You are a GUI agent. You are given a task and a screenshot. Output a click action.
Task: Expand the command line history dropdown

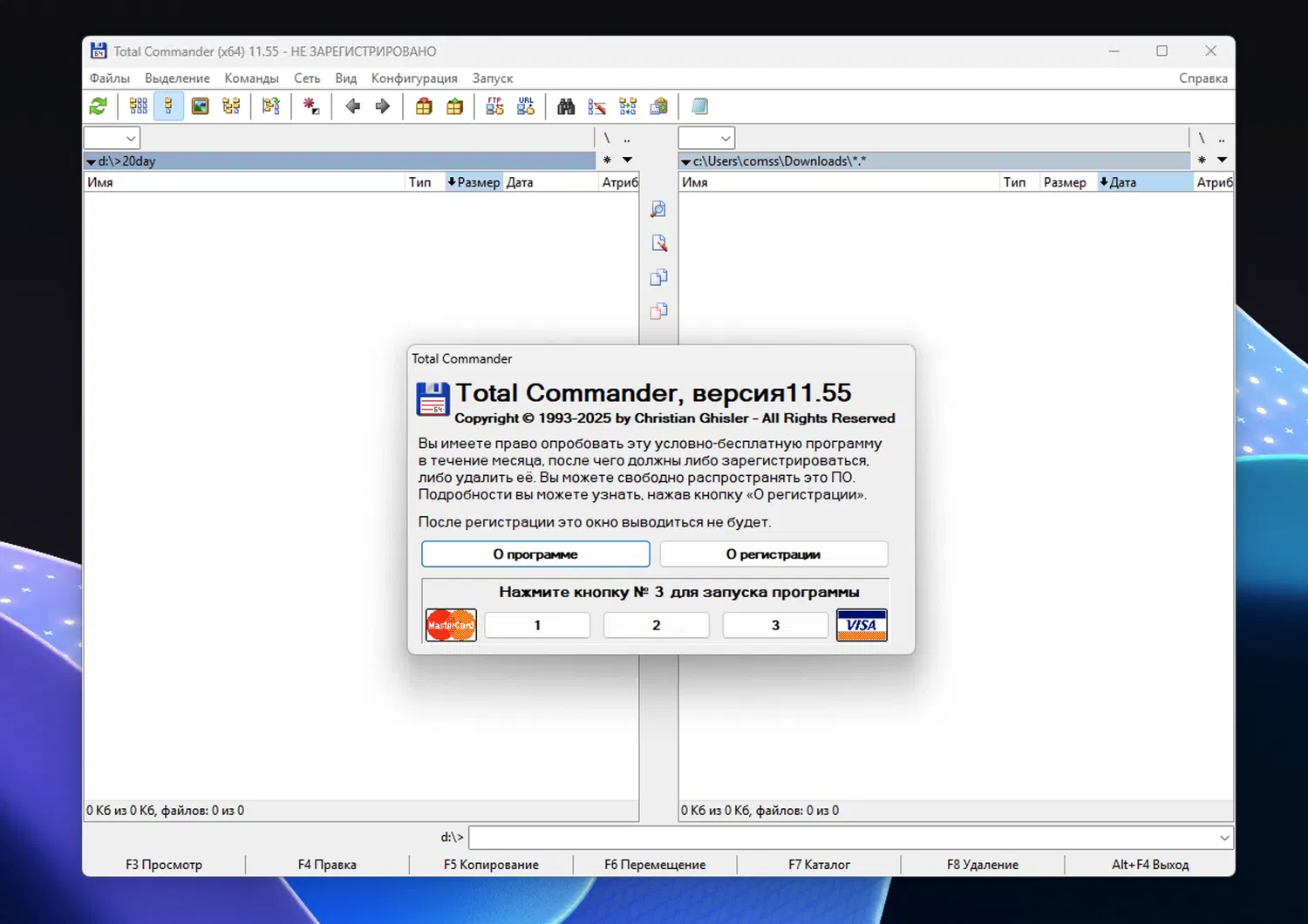[x=1224, y=838]
